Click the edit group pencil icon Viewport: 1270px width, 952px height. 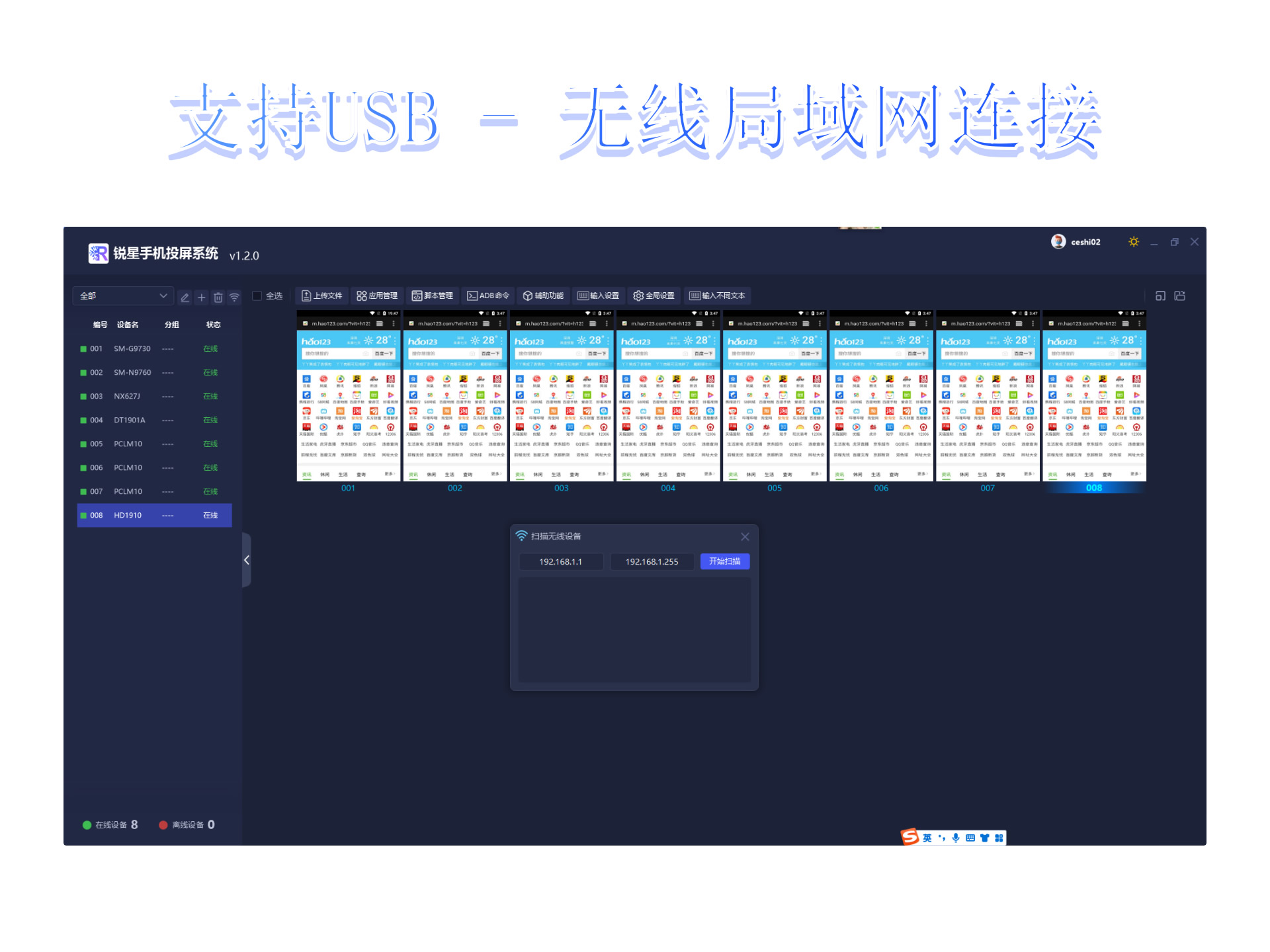click(185, 297)
